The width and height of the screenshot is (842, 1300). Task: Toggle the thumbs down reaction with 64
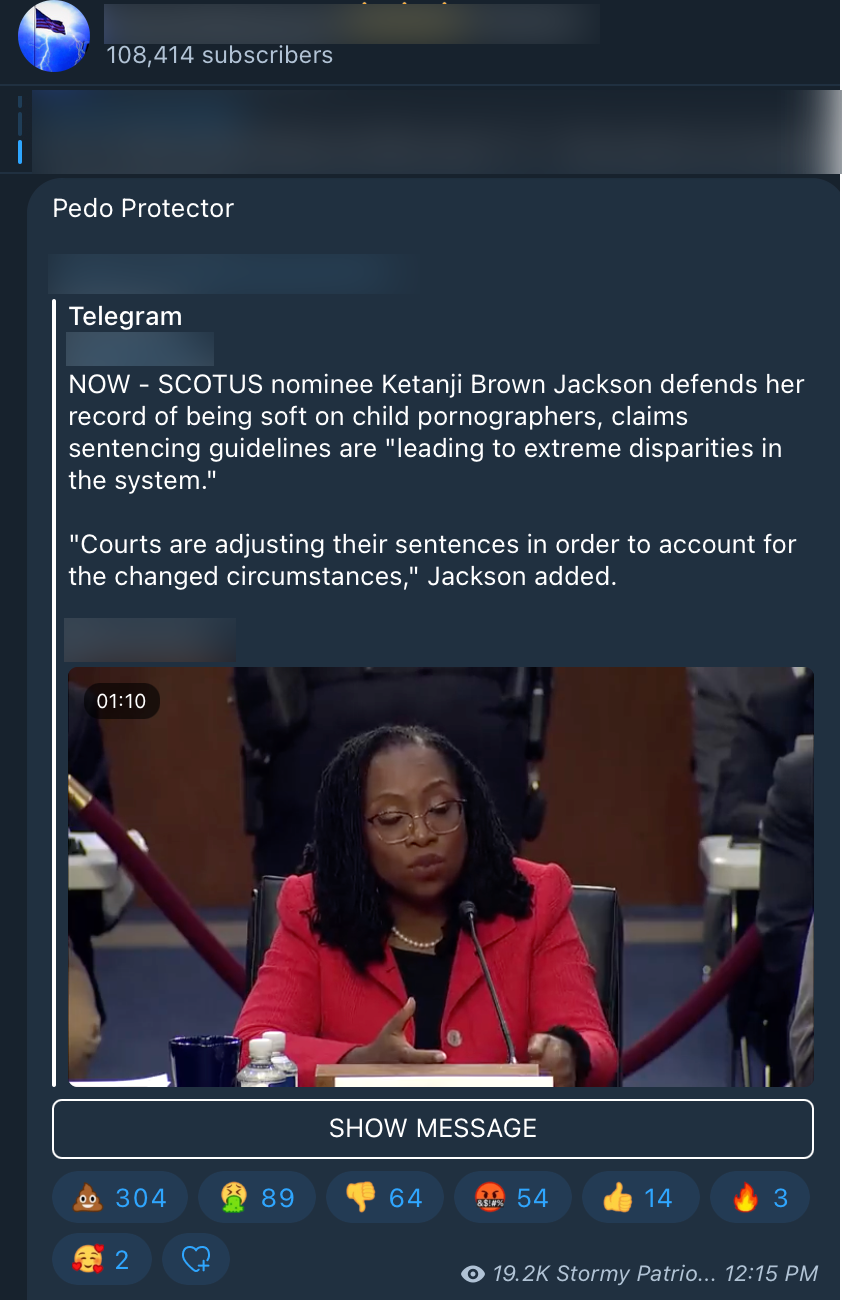click(x=384, y=1198)
